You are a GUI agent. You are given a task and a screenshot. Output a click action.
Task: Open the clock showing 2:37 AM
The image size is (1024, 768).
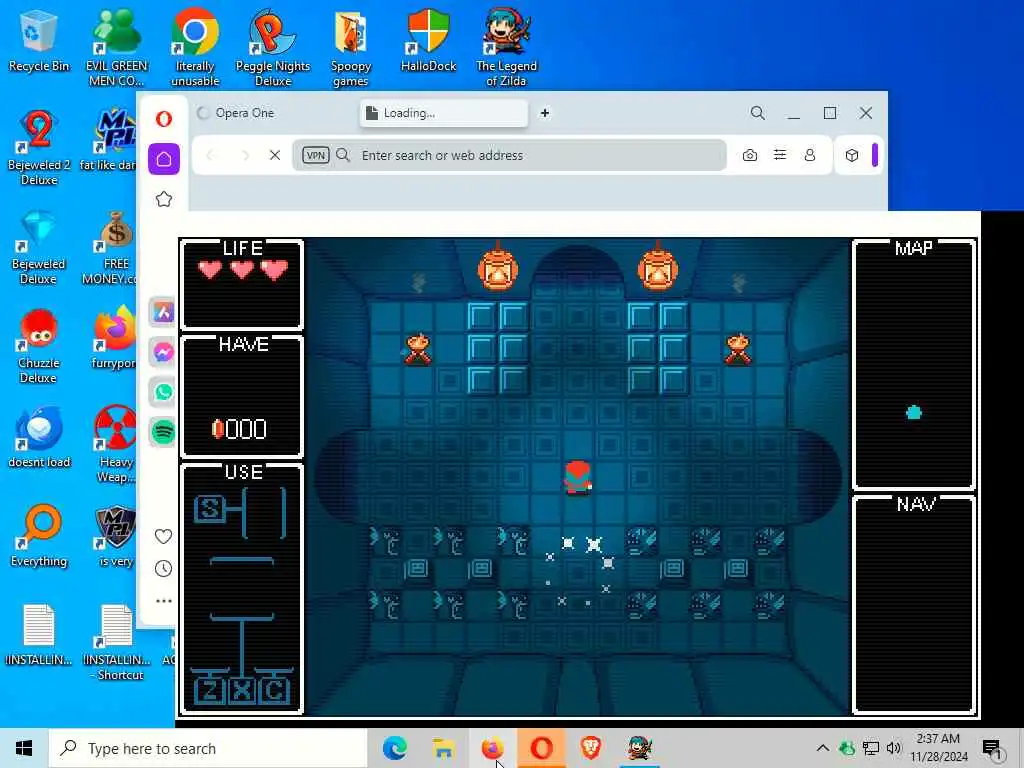tap(938, 748)
